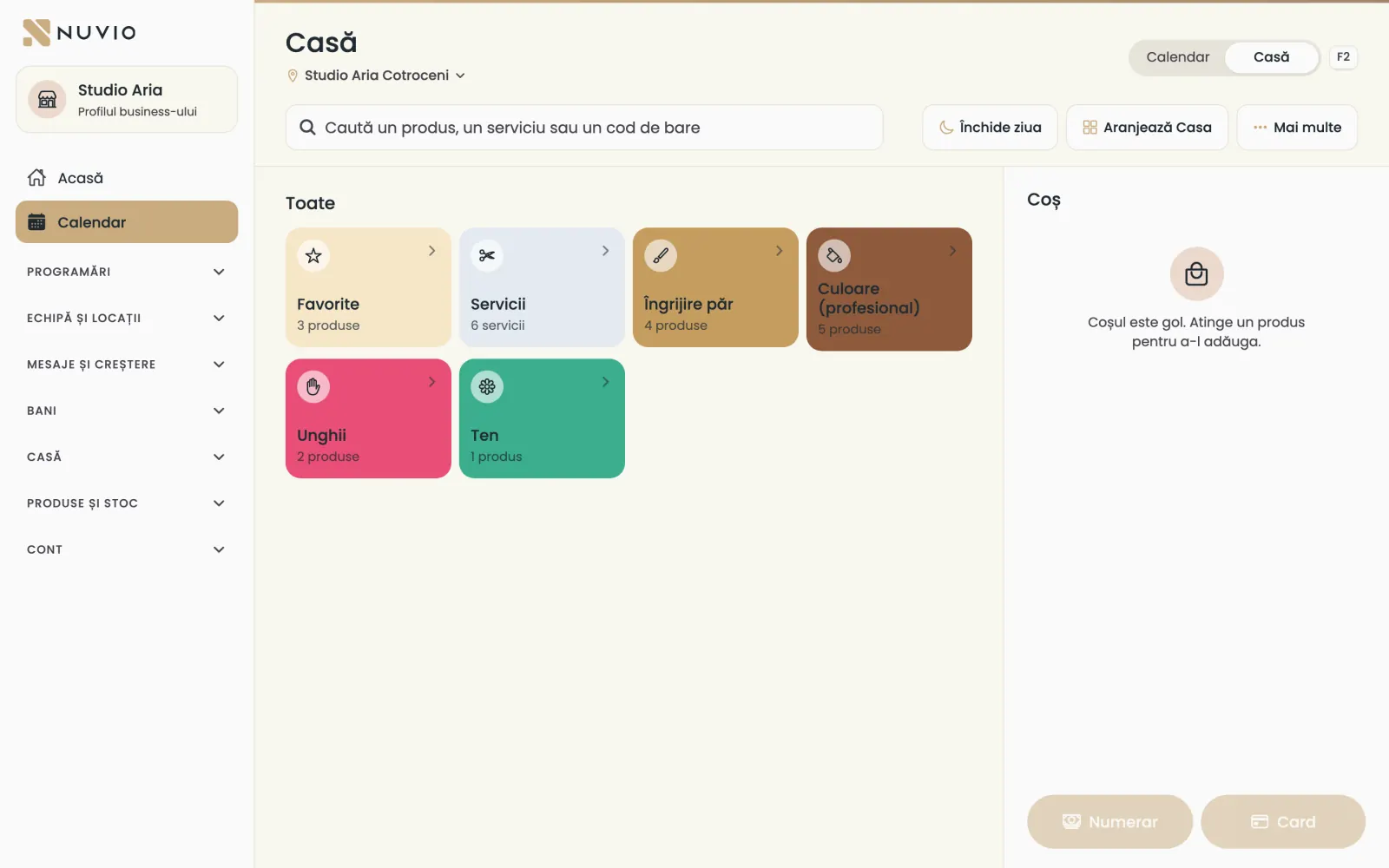1389x868 pixels.
Task: Open the Studio Aria Cotroceni location dropdown
Action: [x=377, y=76]
